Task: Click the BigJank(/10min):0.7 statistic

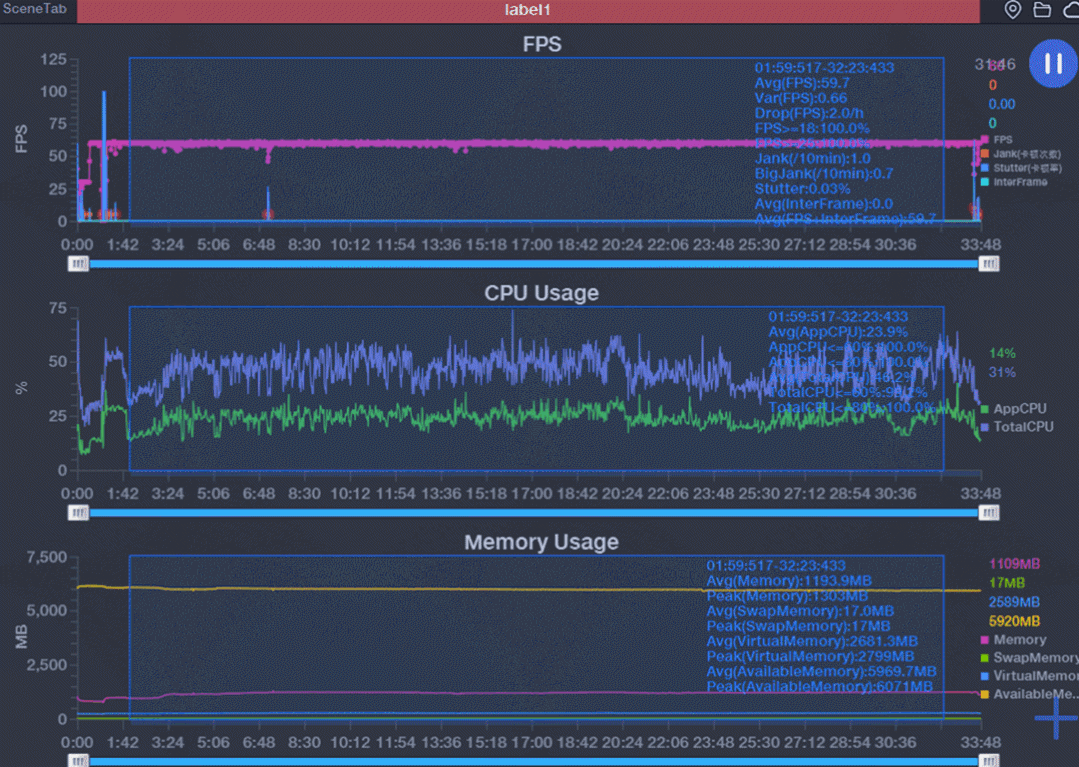Action: [x=824, y=174]
